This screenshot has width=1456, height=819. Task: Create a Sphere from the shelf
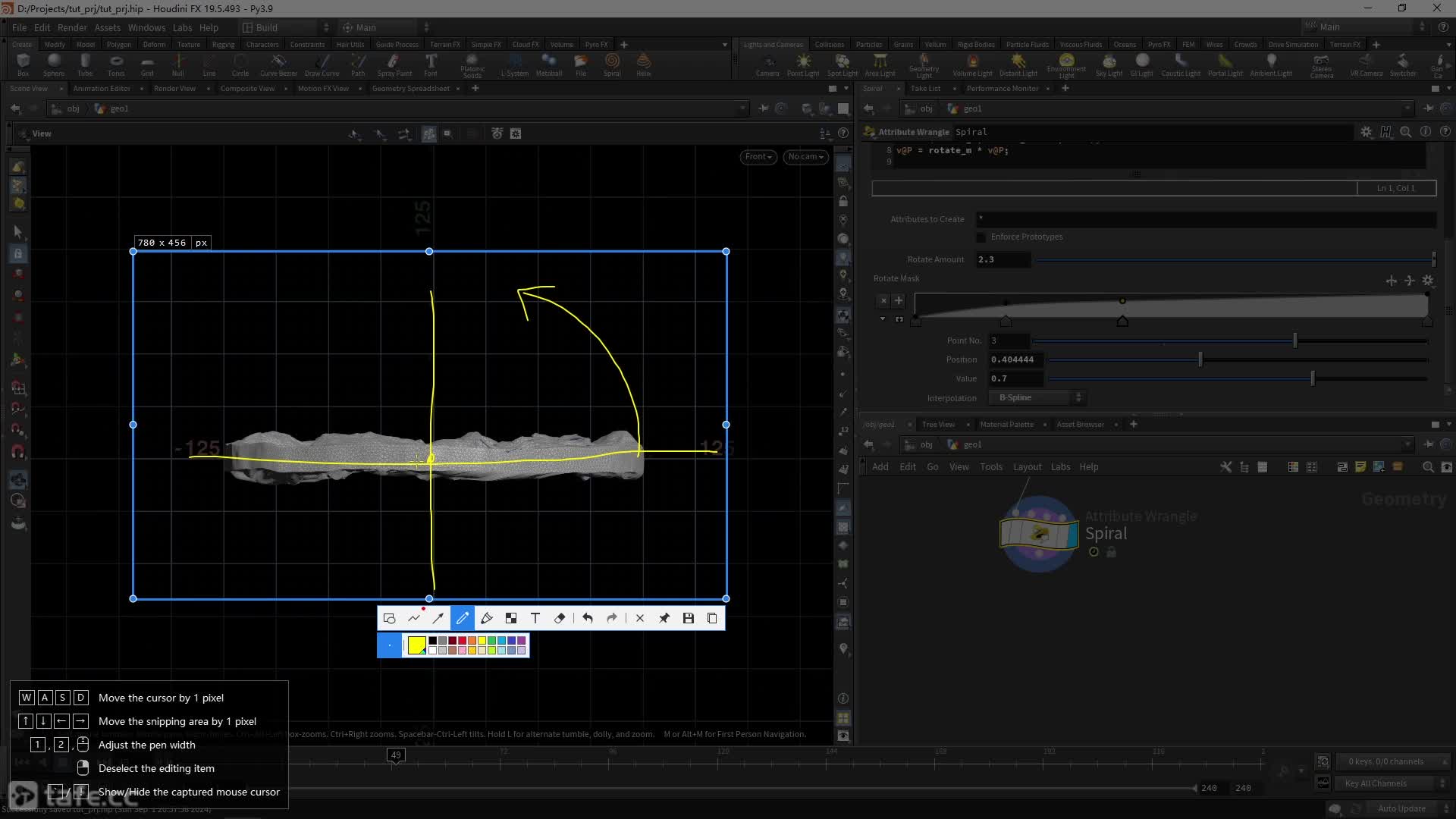click(54, 64)
